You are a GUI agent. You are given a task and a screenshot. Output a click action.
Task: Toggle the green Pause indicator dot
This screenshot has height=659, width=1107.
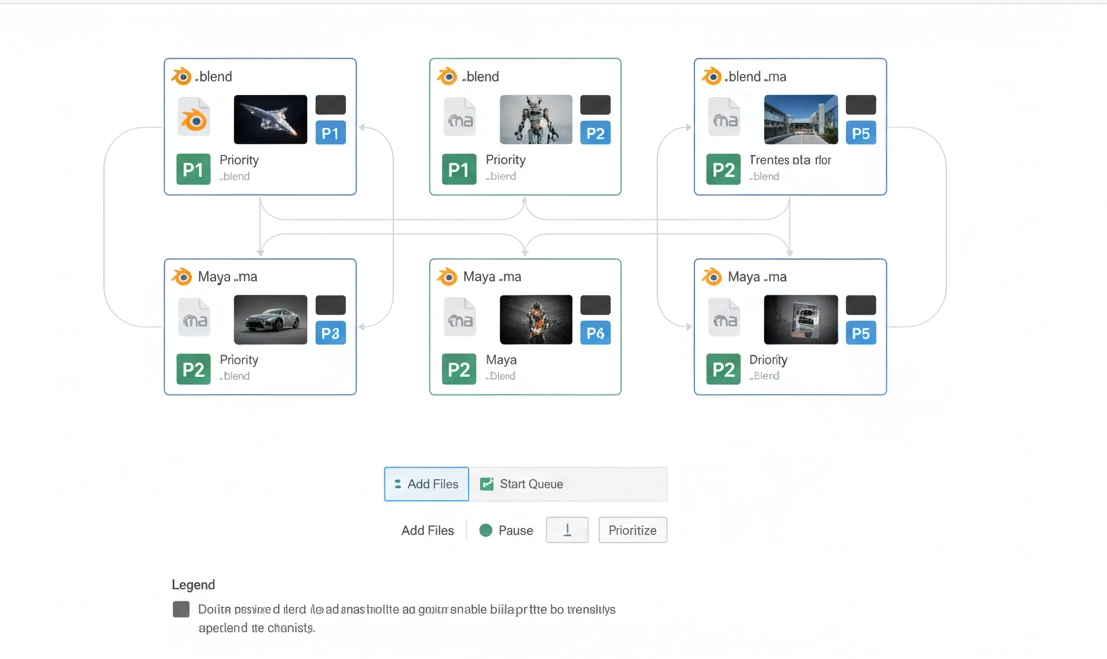point(486,530)
